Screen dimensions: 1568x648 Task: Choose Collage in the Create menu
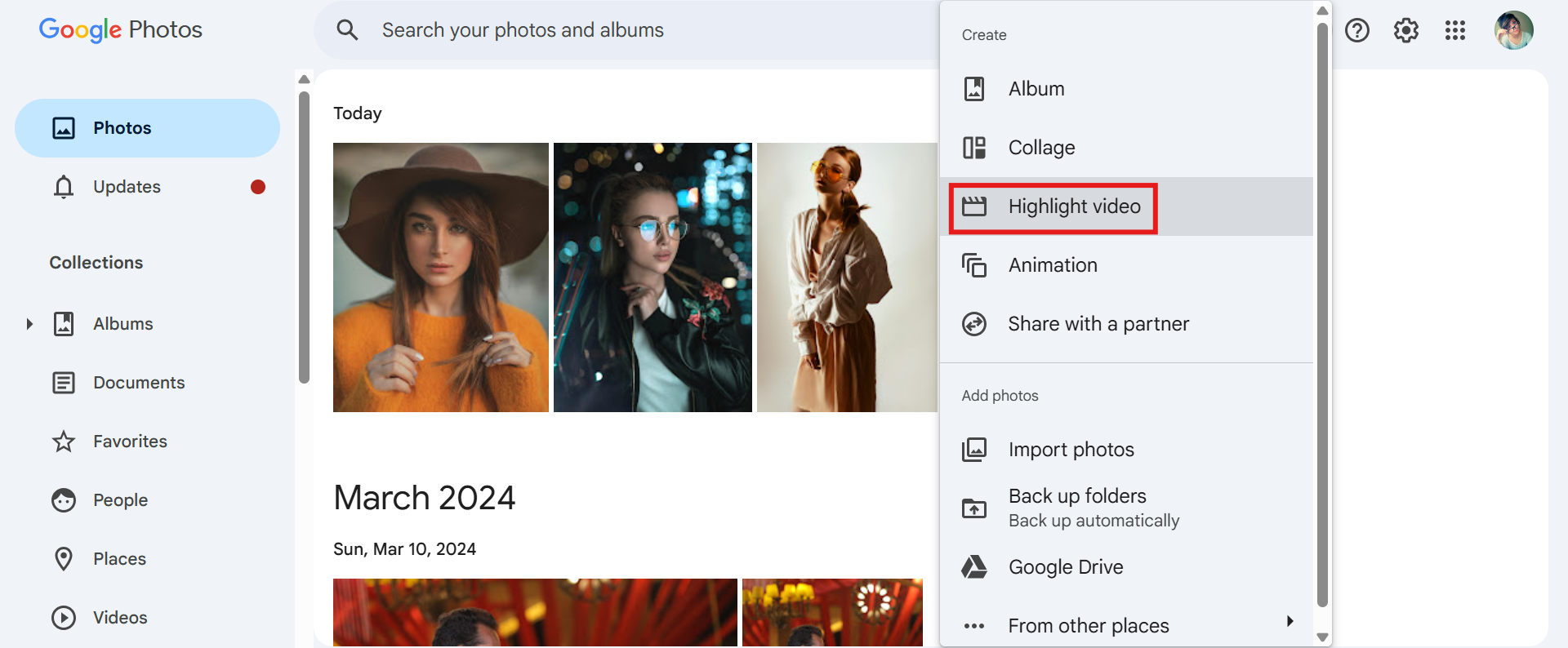click(1041, 148)
